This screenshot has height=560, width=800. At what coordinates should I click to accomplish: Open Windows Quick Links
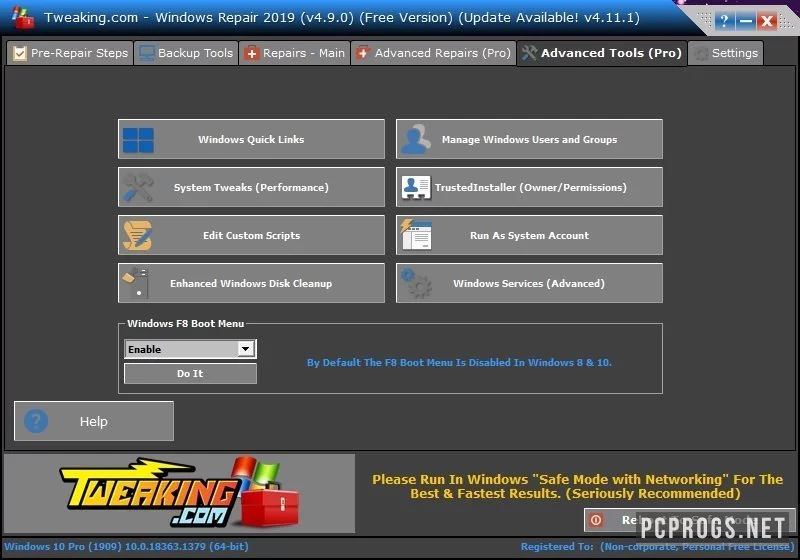252,139
